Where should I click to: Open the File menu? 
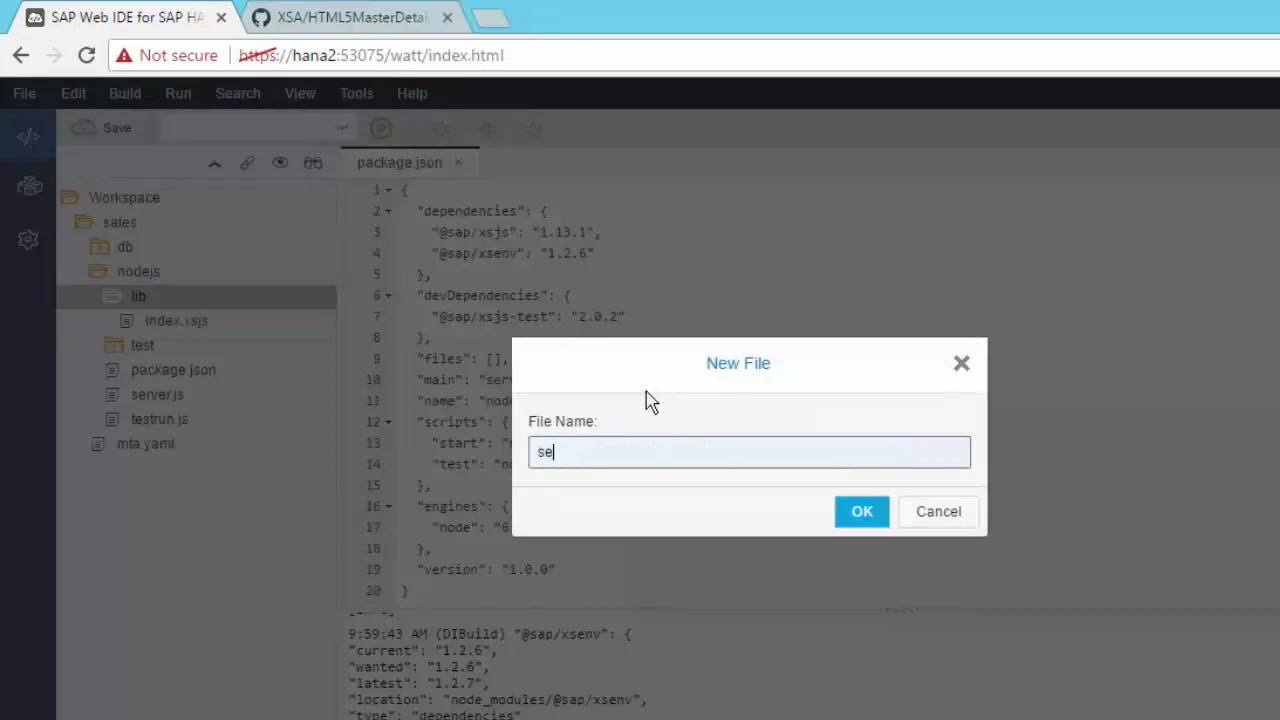pos(24,93)
